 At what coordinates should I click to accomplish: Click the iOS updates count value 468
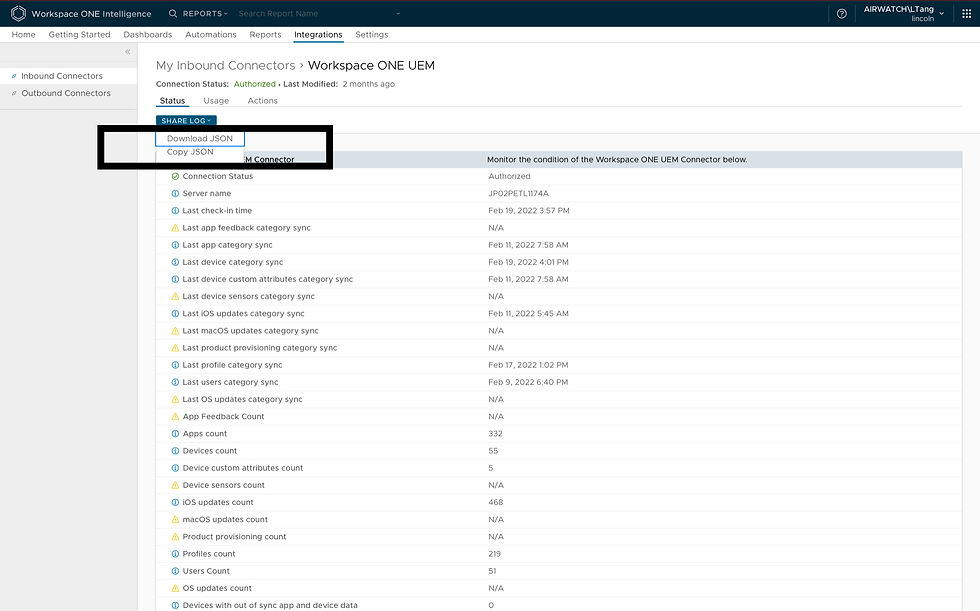(x=496, y=502)
